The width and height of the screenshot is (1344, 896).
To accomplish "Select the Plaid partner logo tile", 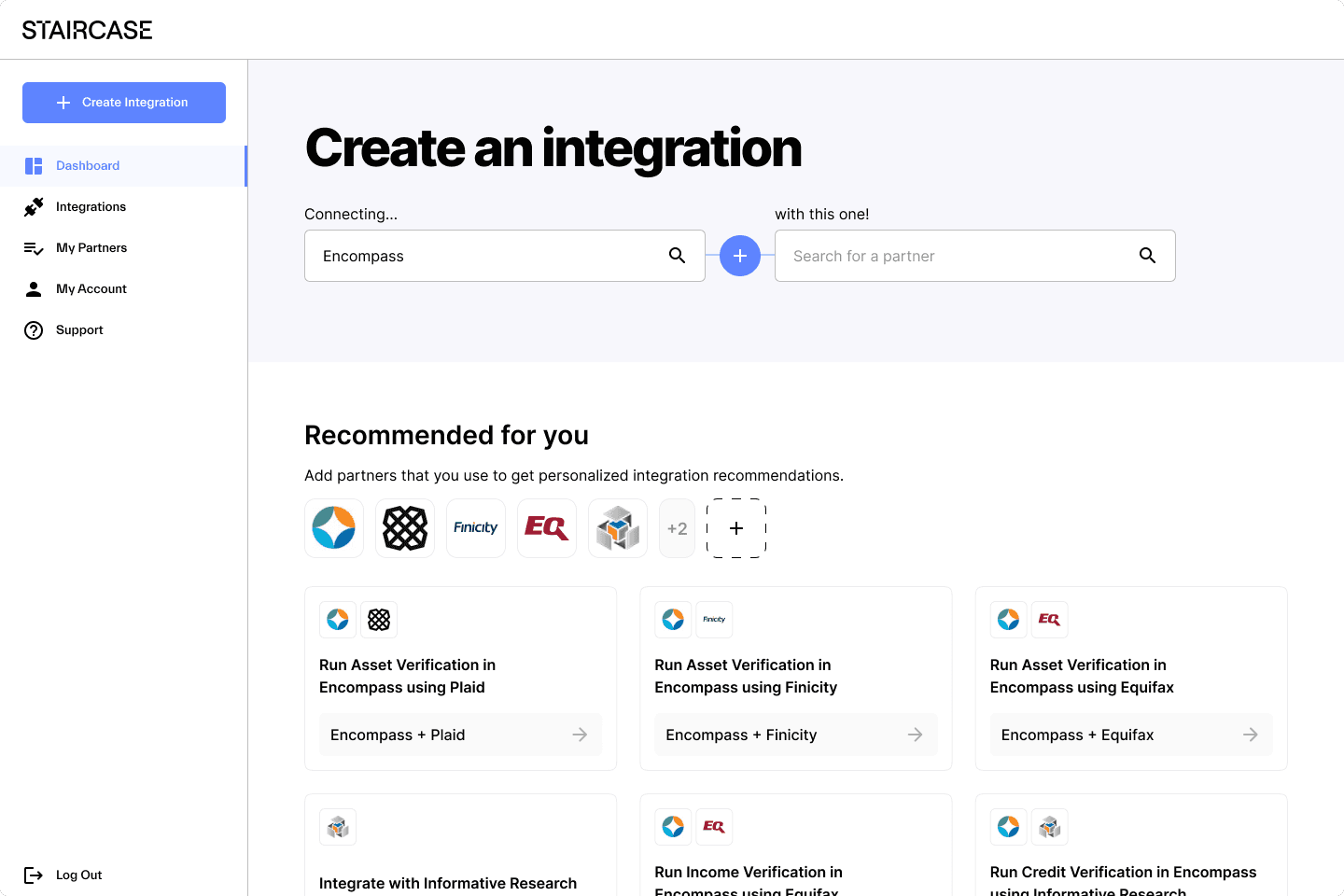I will pyautogui.click(x=405, y=528).
